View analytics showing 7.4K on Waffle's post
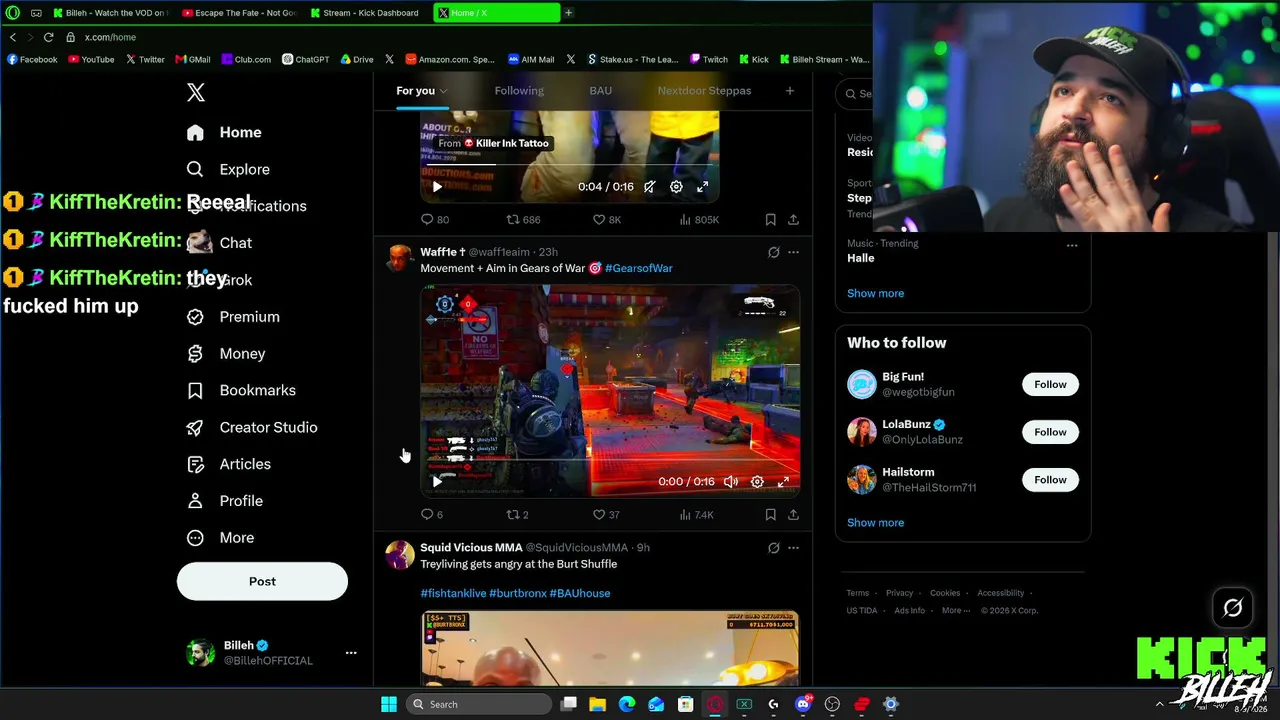This screenshot has width=1280, height=720. tap(696, 515)
